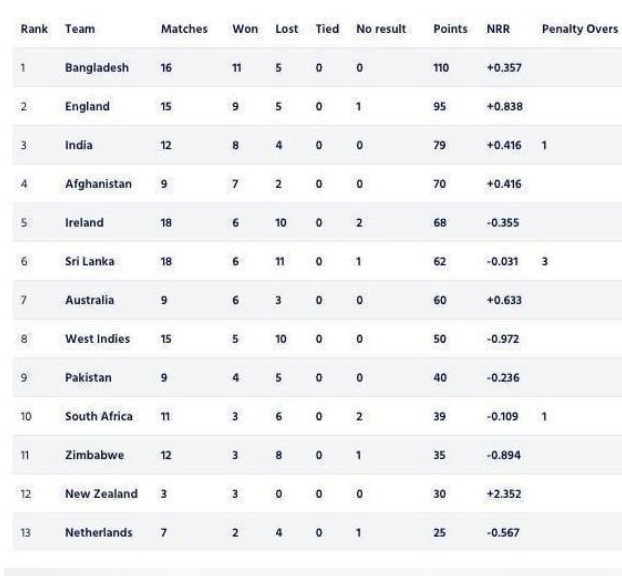622x576 pixels.
Task: Open the West Indies team link
Action: point(95,339)
